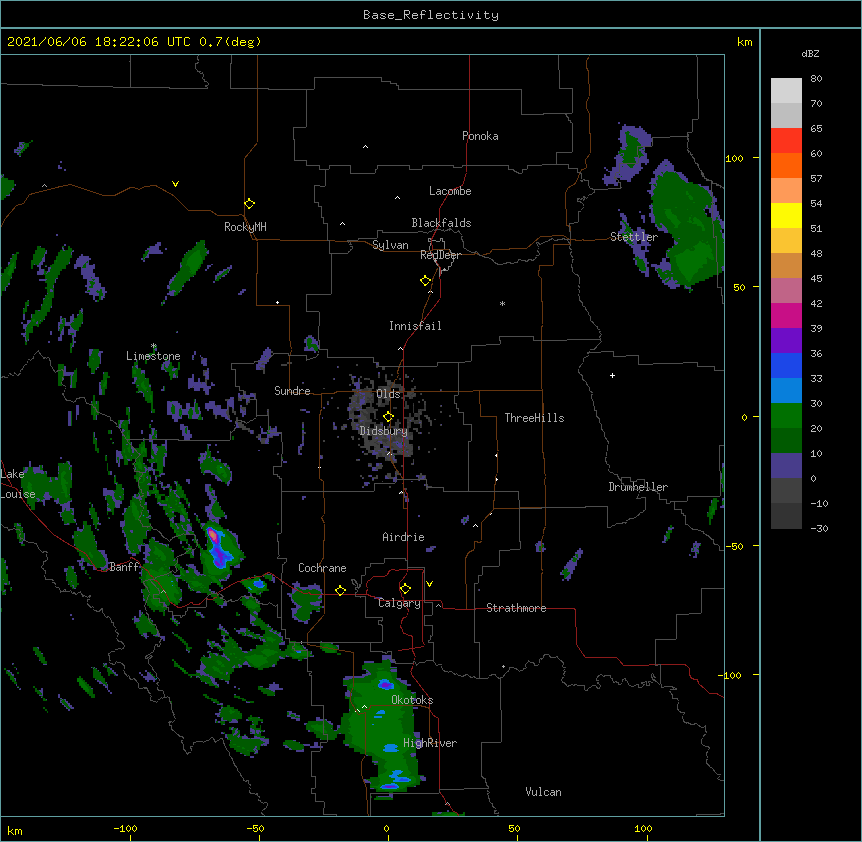Select the Limestone label

[153, 356]
